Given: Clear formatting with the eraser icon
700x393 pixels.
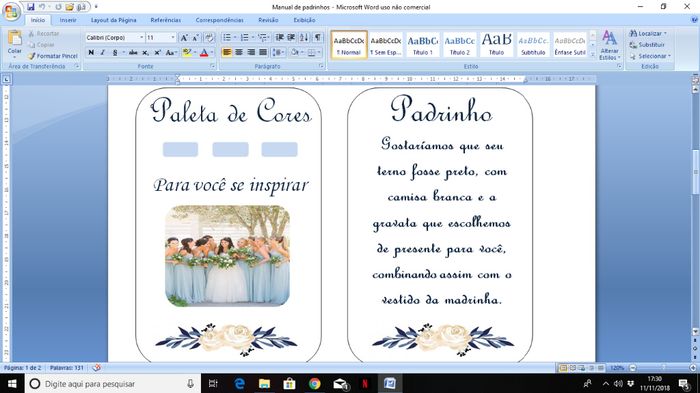Looking at the screenshot, I should (x=209, y=38).
